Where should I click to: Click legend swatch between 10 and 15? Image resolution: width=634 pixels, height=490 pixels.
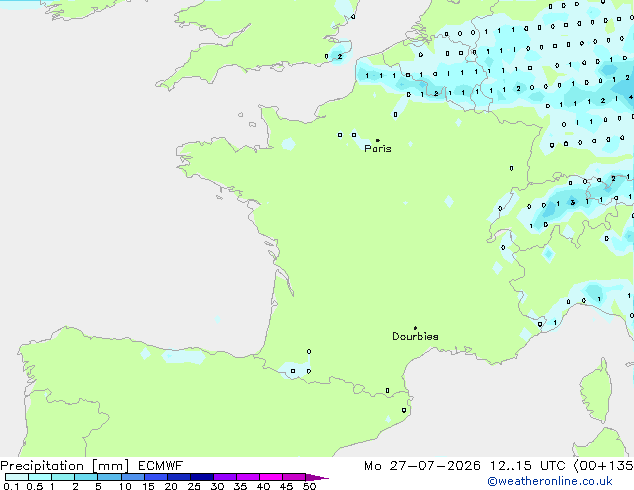132,477
